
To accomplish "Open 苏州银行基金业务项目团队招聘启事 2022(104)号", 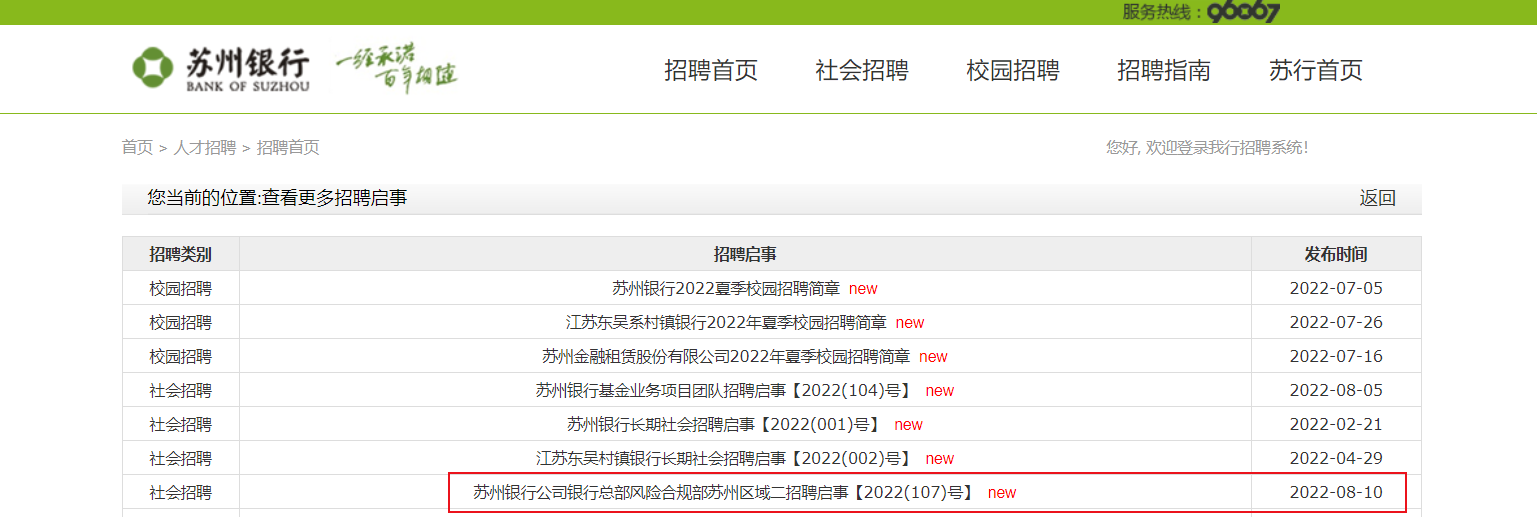I will pos(726,390).
